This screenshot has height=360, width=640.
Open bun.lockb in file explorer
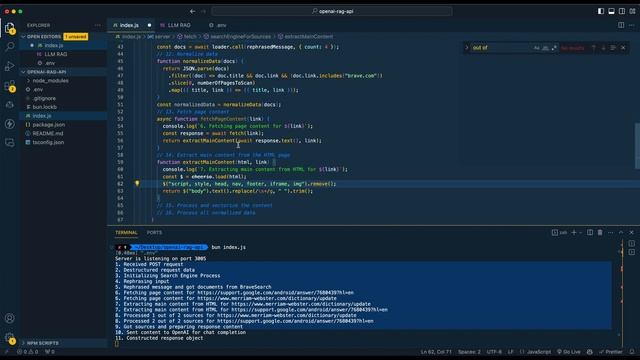point(44,107)
